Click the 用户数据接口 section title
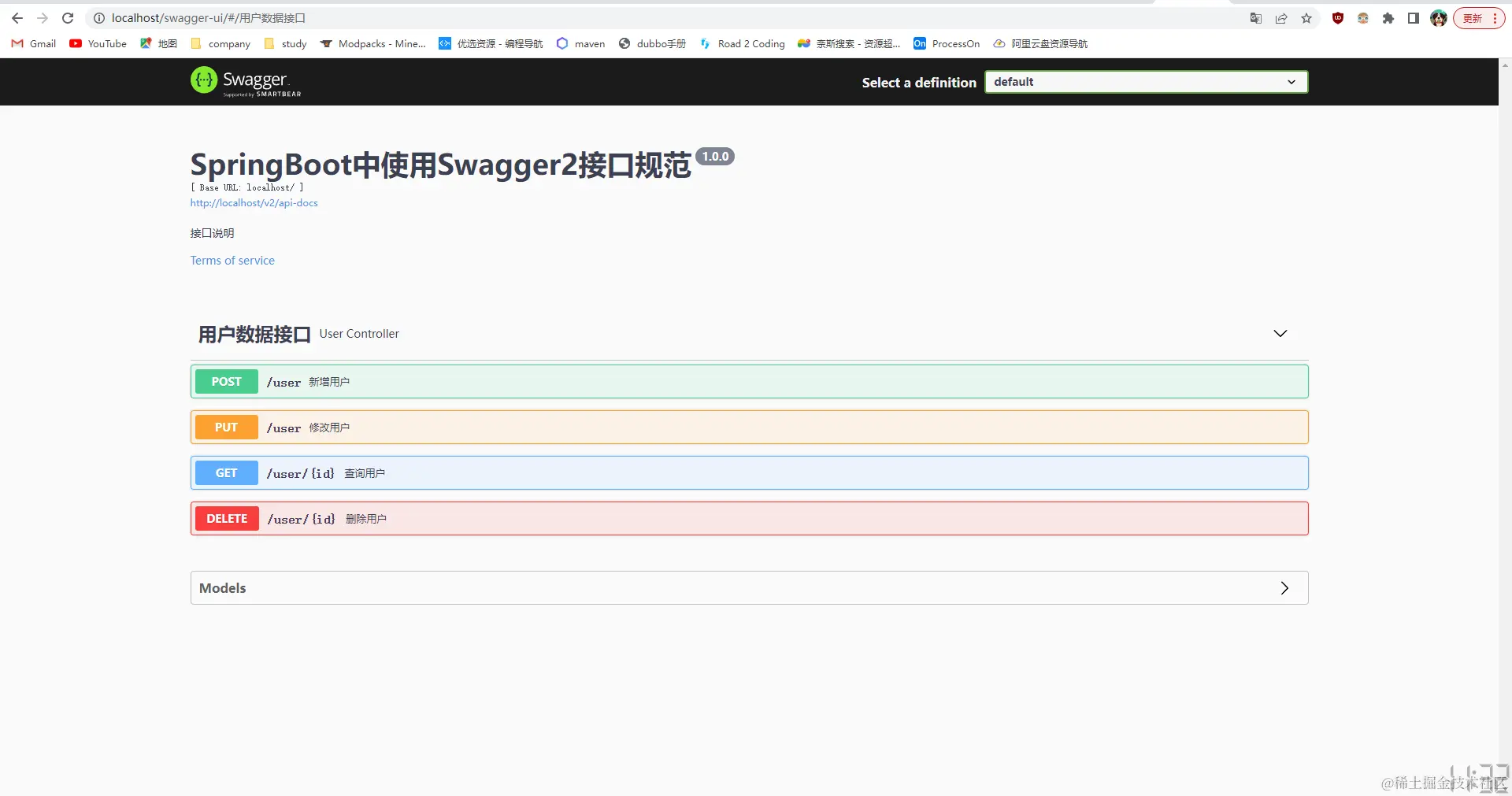The width and height of the screenshot is (1512, 796). (254, 335)
